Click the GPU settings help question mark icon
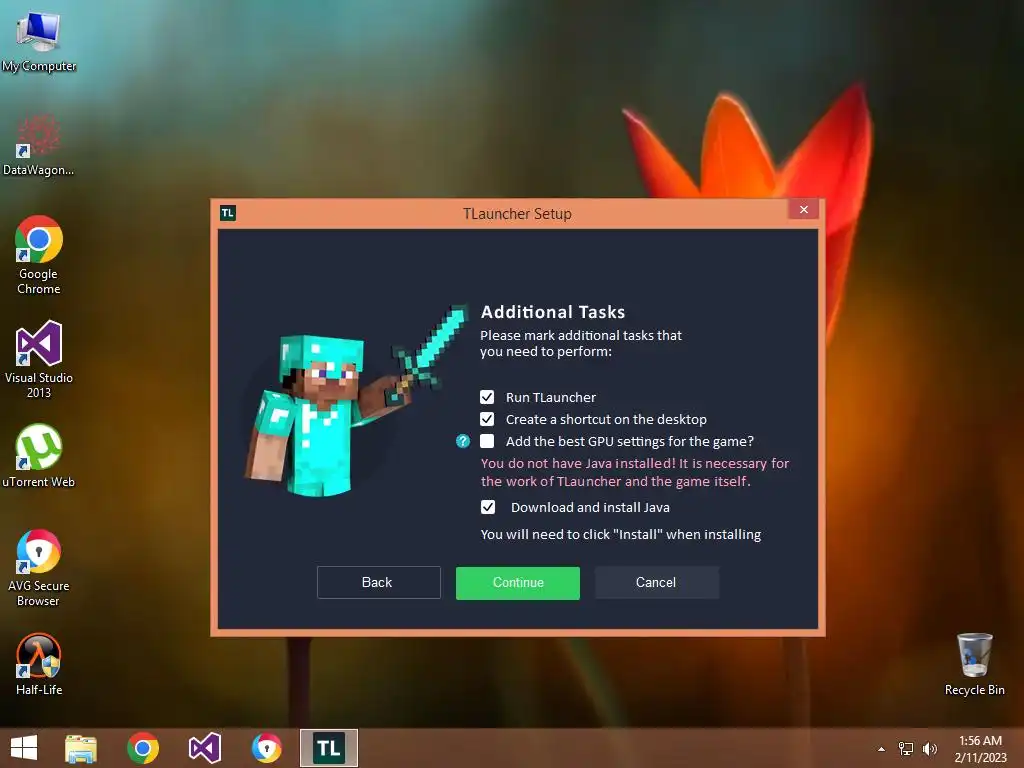Image resolution: width=1024 pixels, height=768 pixels. tap(463, 441)
